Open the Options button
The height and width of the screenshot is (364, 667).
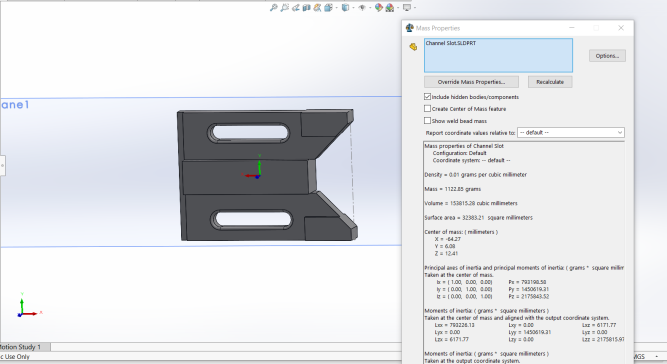pos(607,56)
